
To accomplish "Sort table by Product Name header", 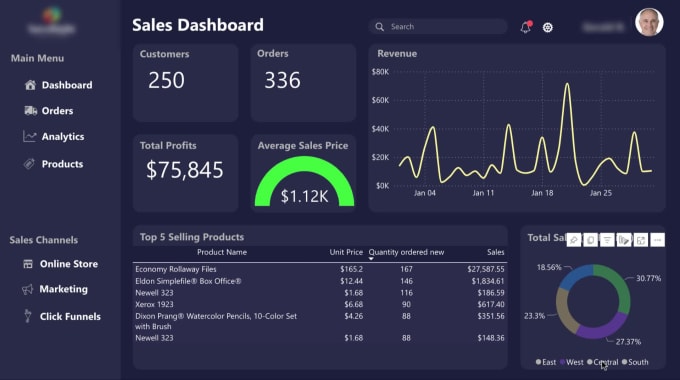I will click(222, 252).
